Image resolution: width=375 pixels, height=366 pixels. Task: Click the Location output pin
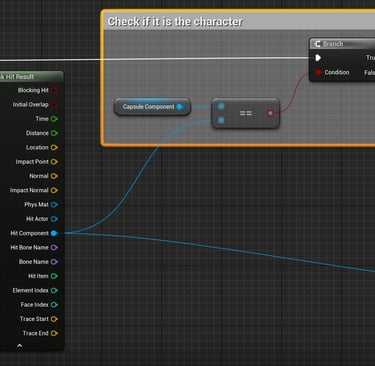[54, 147]
